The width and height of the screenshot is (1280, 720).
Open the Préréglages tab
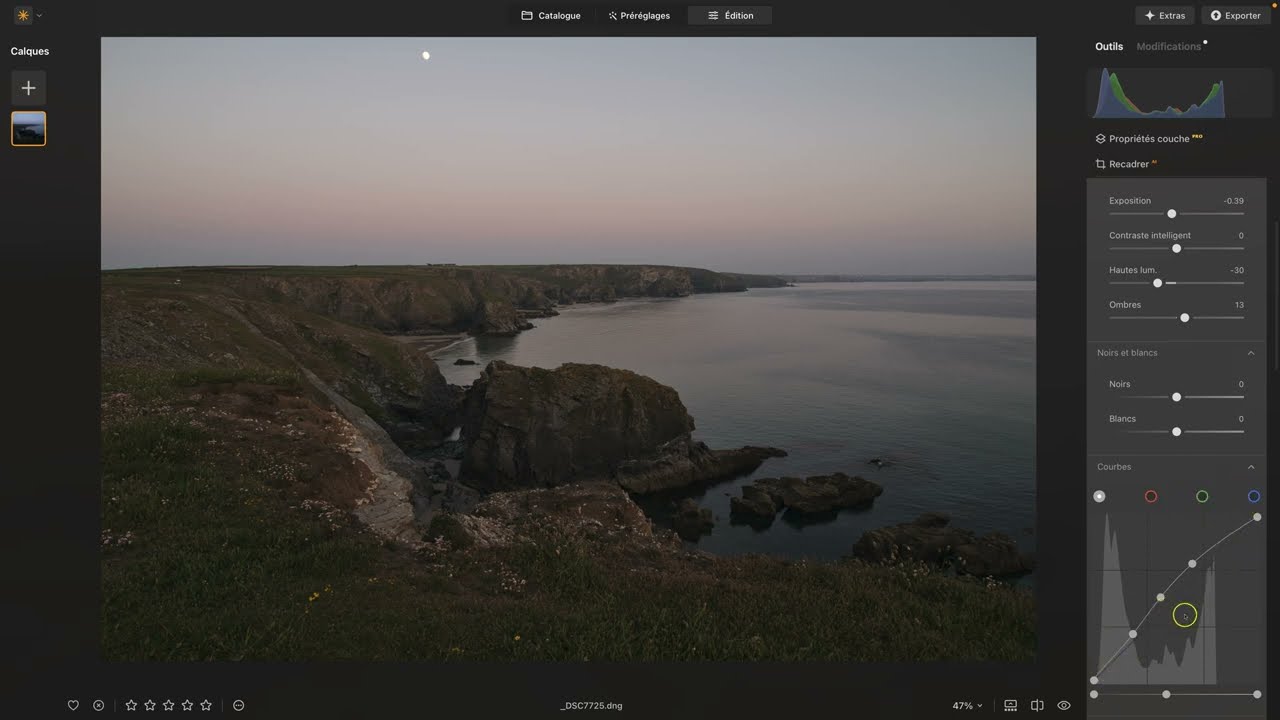click(639, 15)
